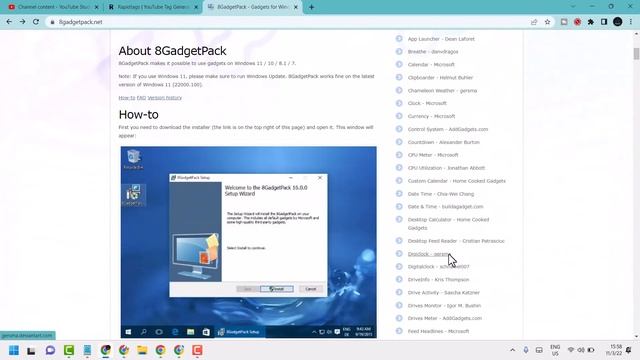Open the Extensions puzzle-piece menu
The image size is (640, 360).
591,22
